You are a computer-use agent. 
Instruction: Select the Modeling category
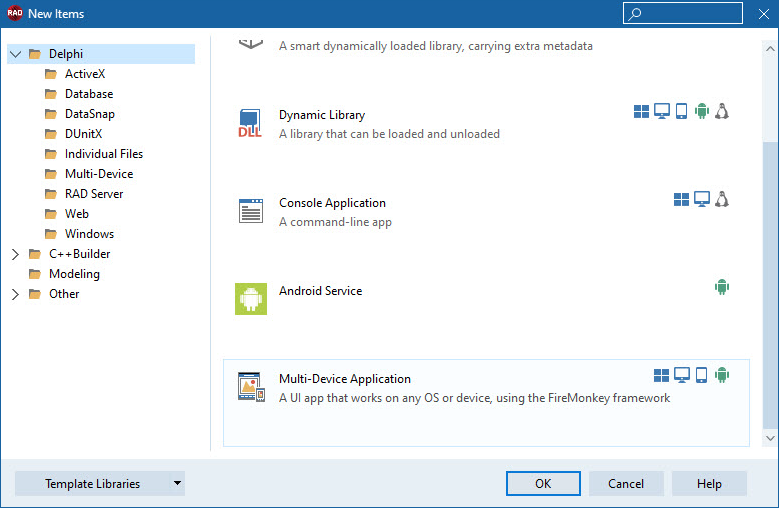click(75, 274)
